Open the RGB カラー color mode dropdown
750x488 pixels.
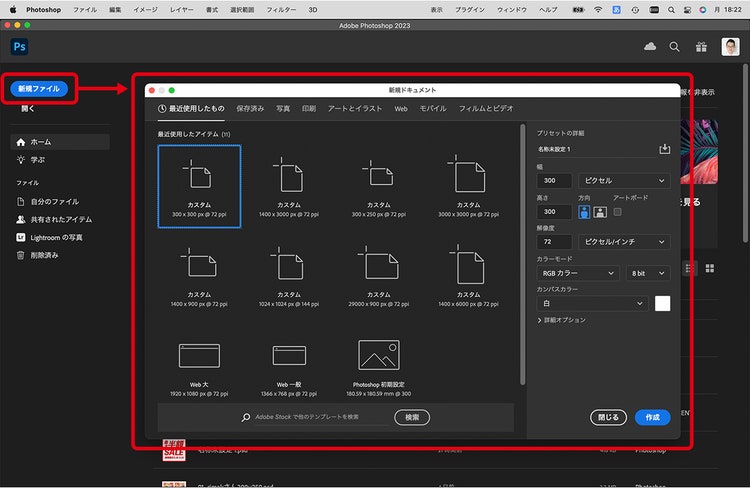(x=578, y=273)
